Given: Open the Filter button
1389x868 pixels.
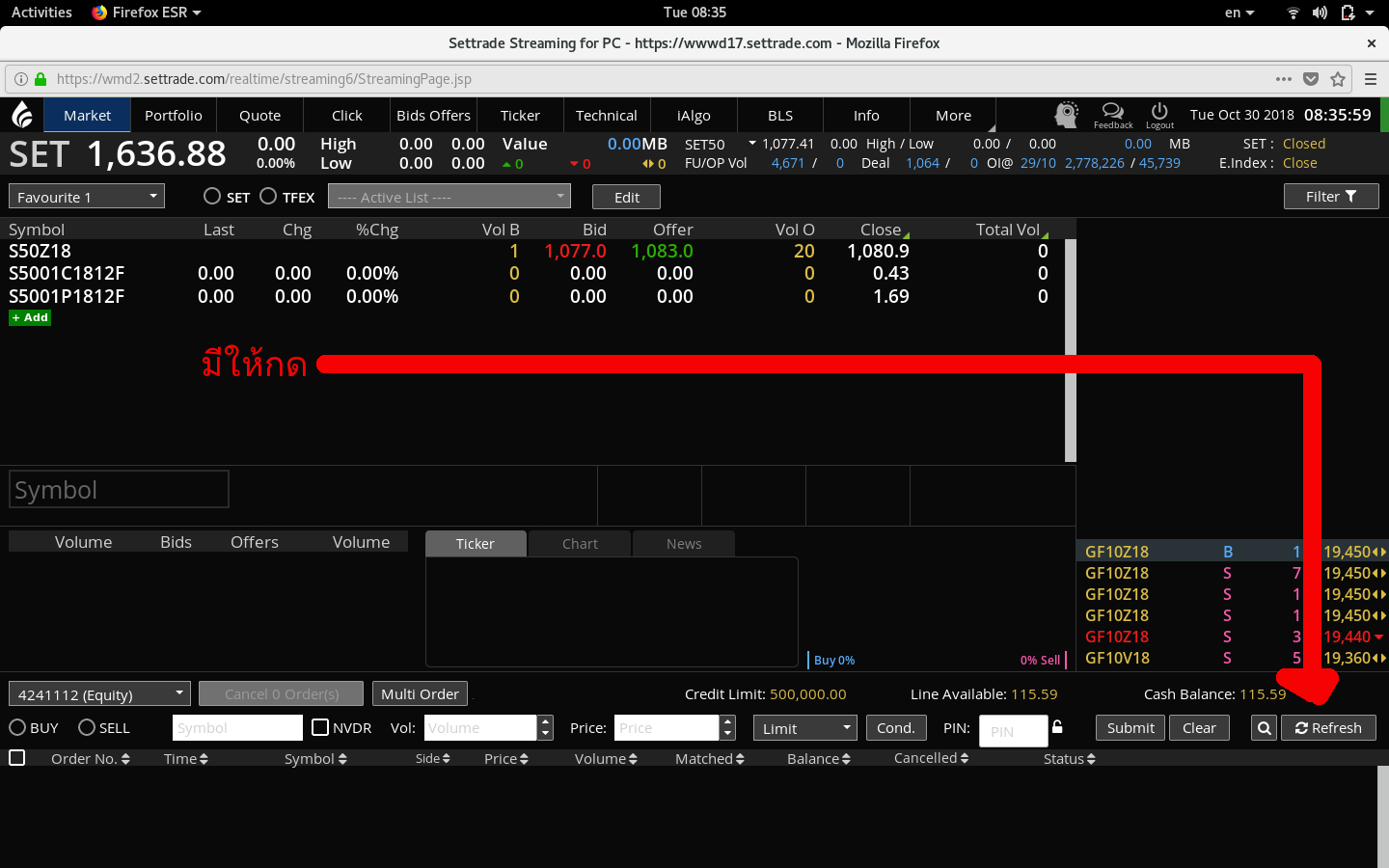Looking at the screenshot, I should tap(1331, 196).
